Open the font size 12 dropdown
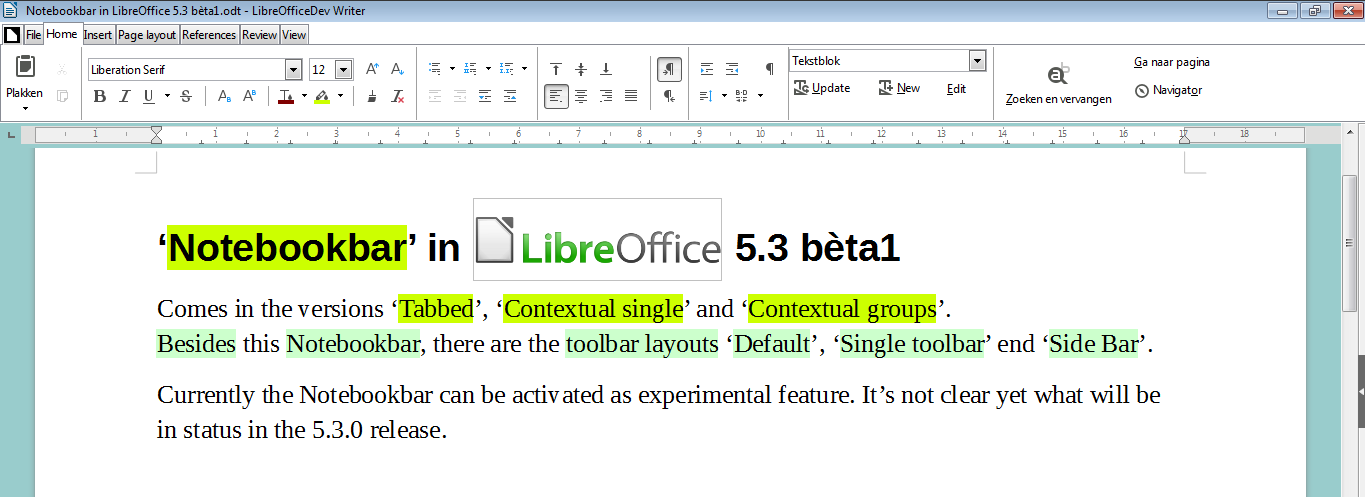Screen dimensions: 1365x497 (344, 70)
